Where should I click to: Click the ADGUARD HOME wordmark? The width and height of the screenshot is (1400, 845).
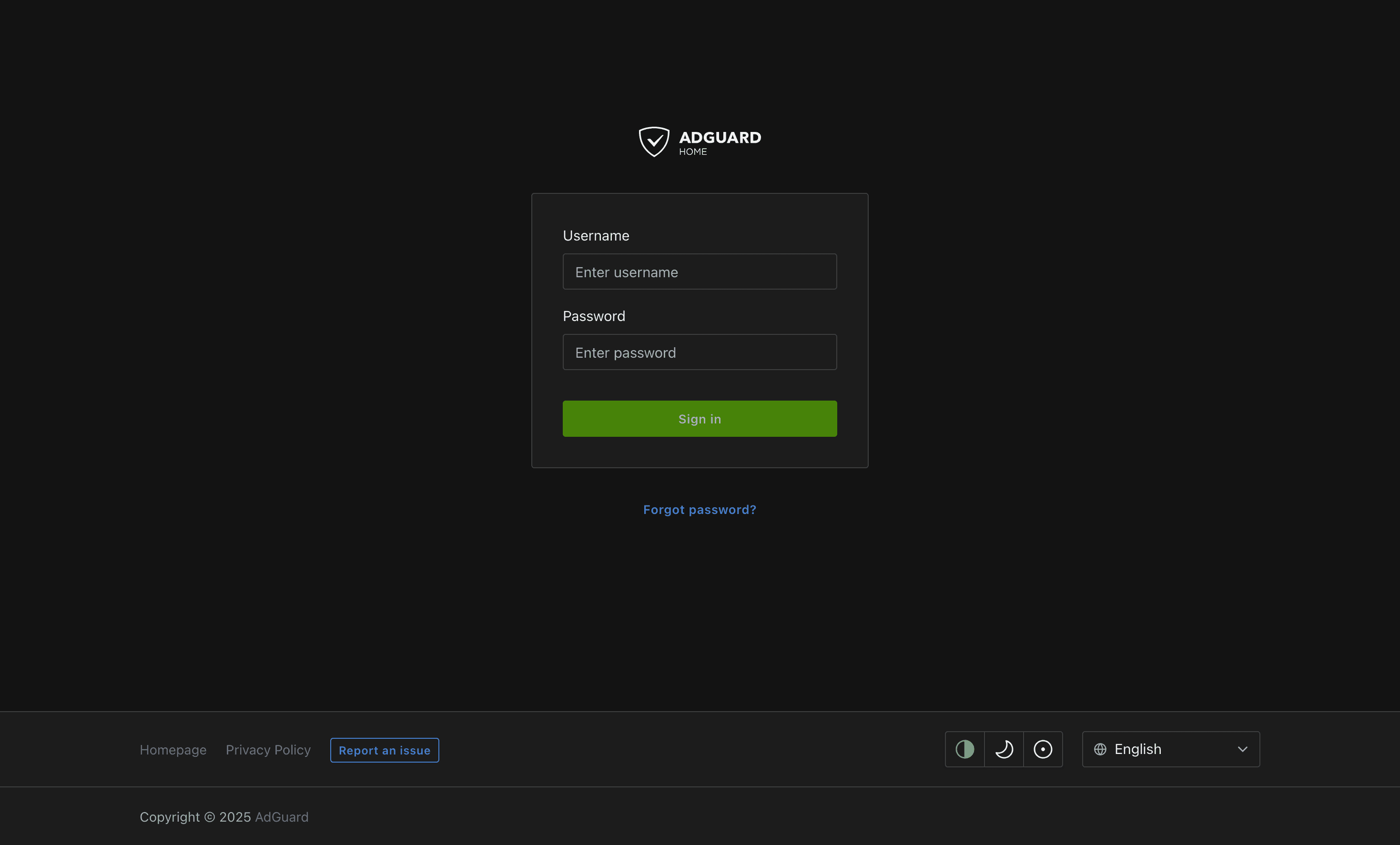(x=720, y=138)
